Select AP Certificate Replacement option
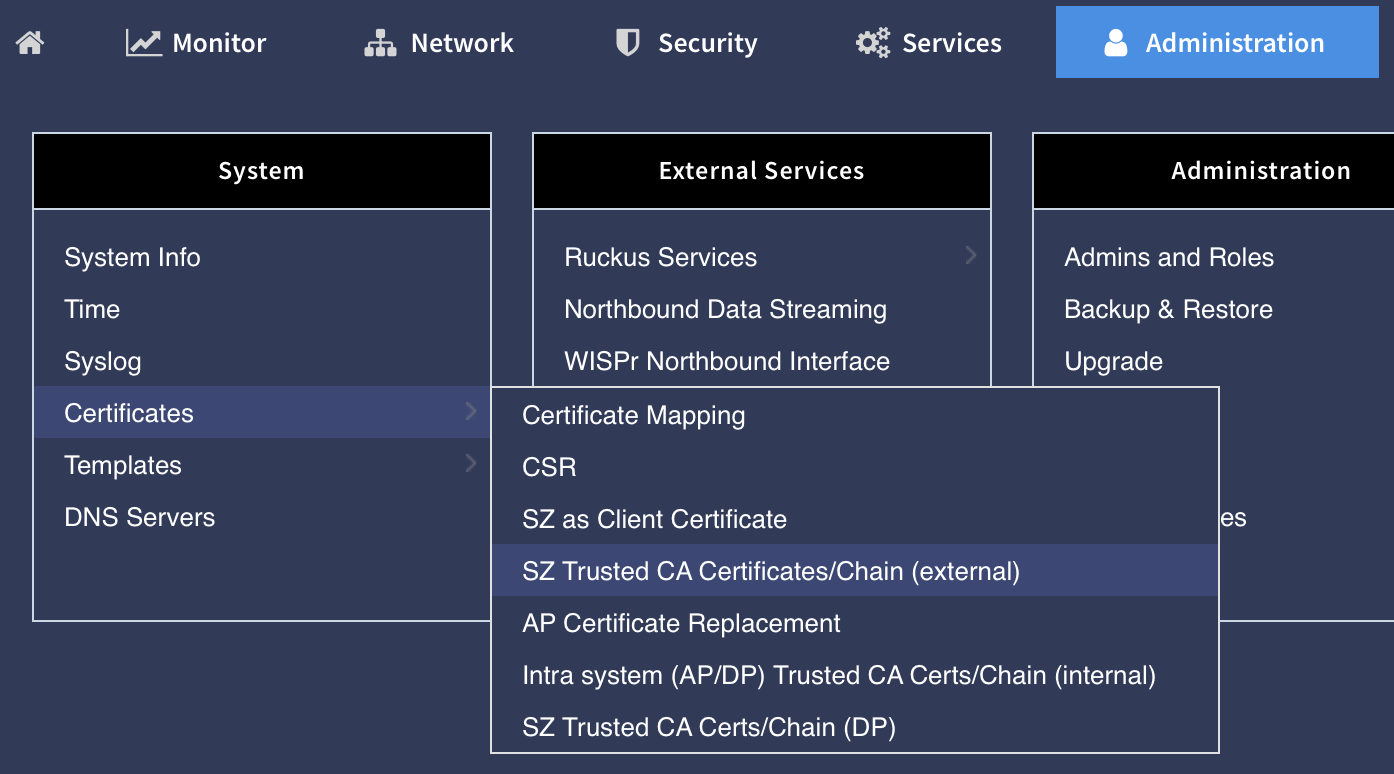1394x774 pixels. pos(681,623)
